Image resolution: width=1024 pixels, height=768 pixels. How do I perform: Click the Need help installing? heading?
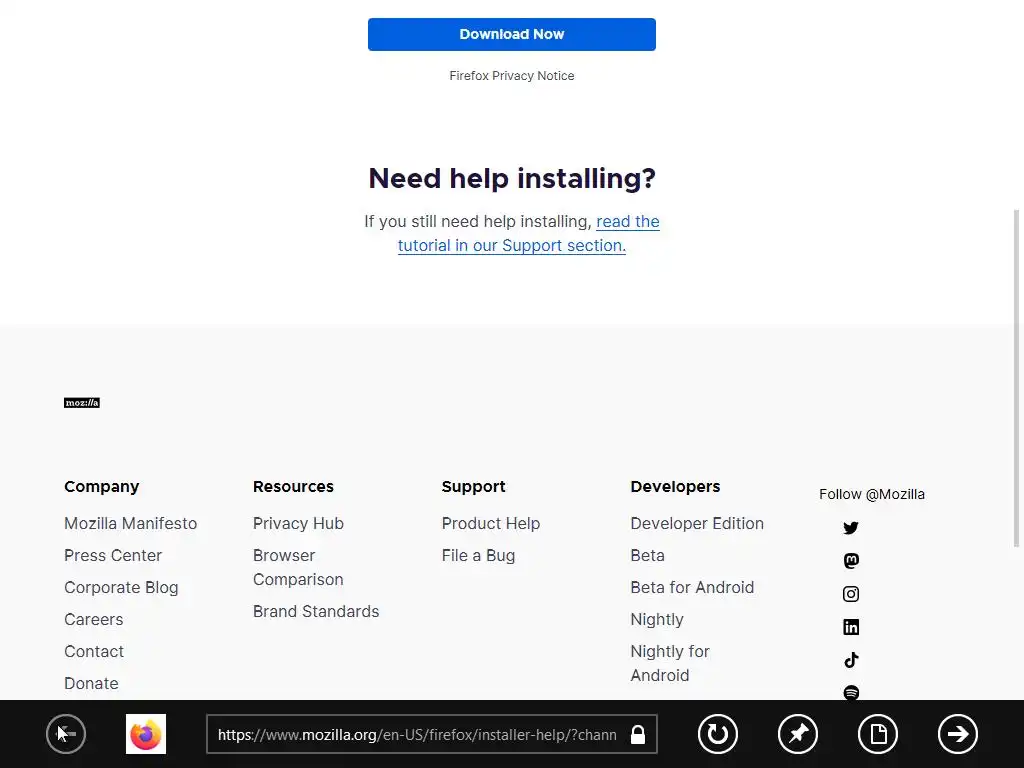point(512,178)
